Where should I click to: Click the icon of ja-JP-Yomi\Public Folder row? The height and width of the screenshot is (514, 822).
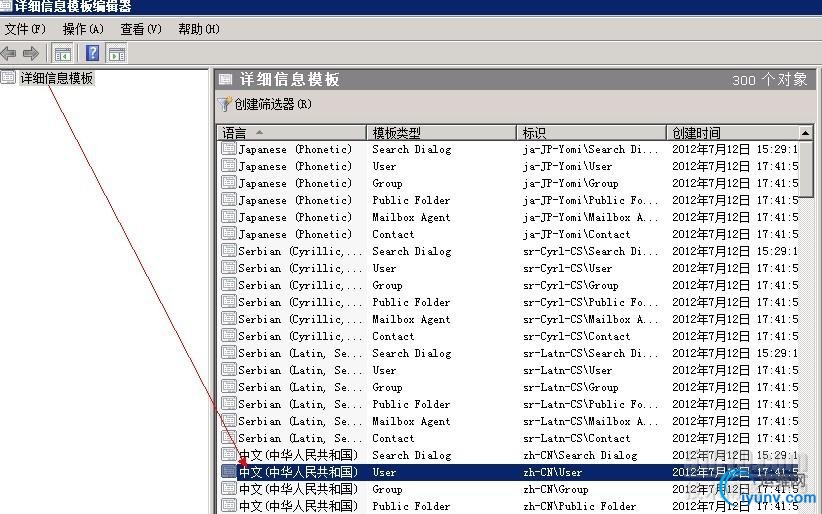click(229, 200)
